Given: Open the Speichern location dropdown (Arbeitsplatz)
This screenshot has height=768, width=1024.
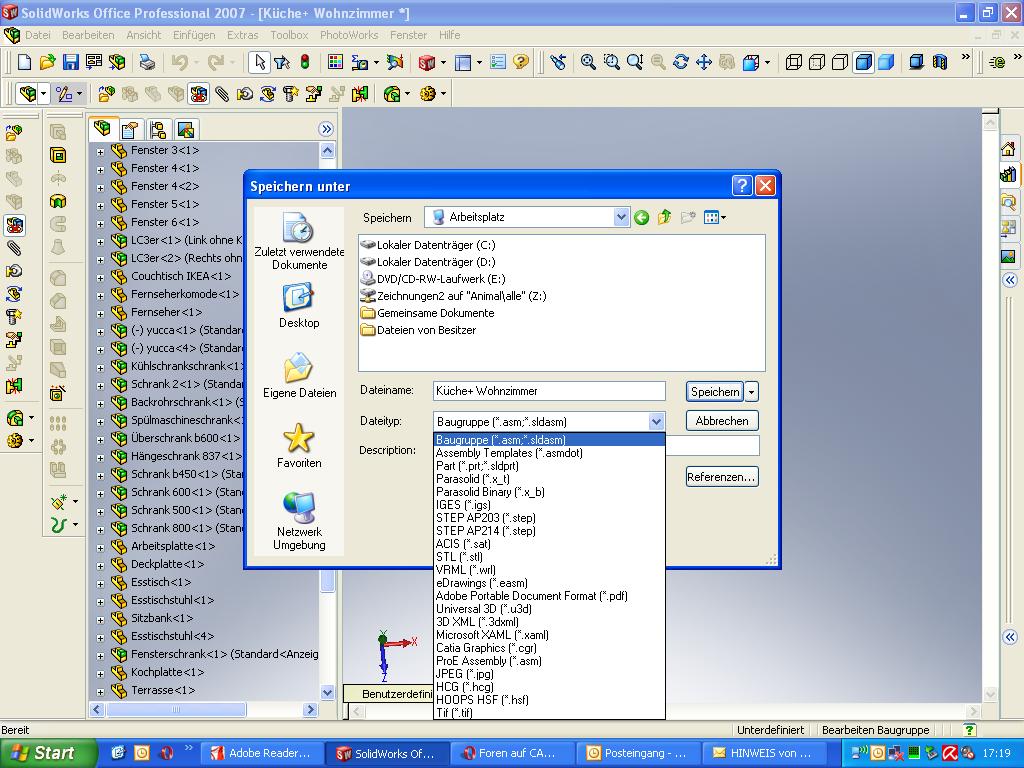Looking at the screenshot, I should tap(621, 217).
